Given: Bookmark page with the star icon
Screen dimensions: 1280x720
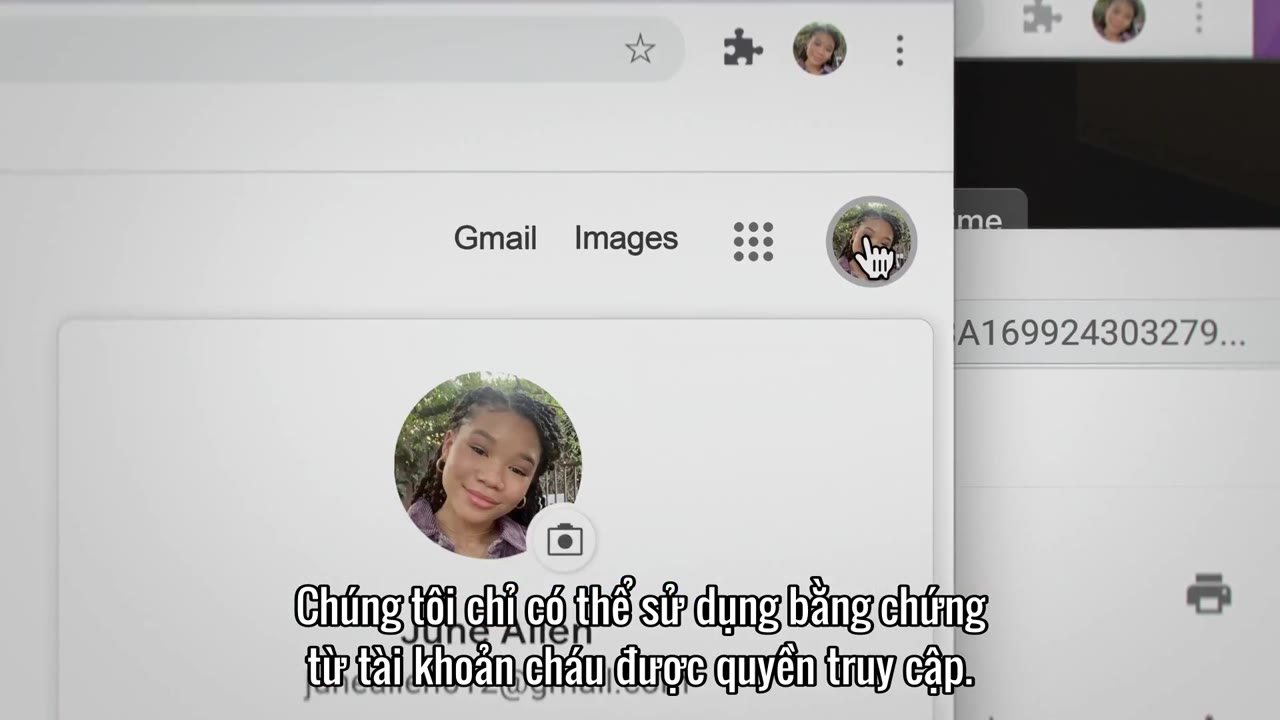Looking at the screenshot, I should tap(640, 48).
